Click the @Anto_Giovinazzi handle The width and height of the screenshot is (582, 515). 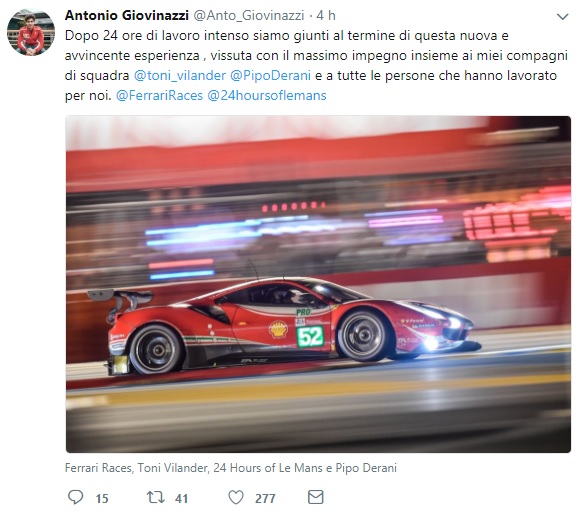tap(249, 16)
